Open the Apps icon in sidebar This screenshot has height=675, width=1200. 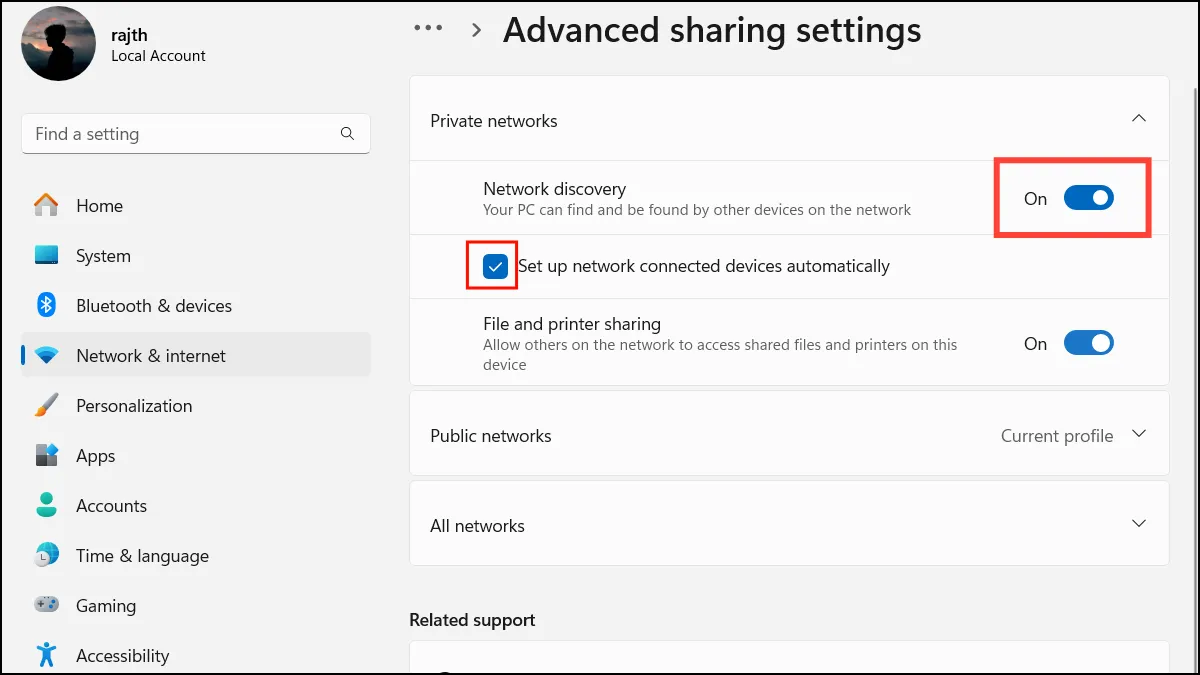point(46,456)
